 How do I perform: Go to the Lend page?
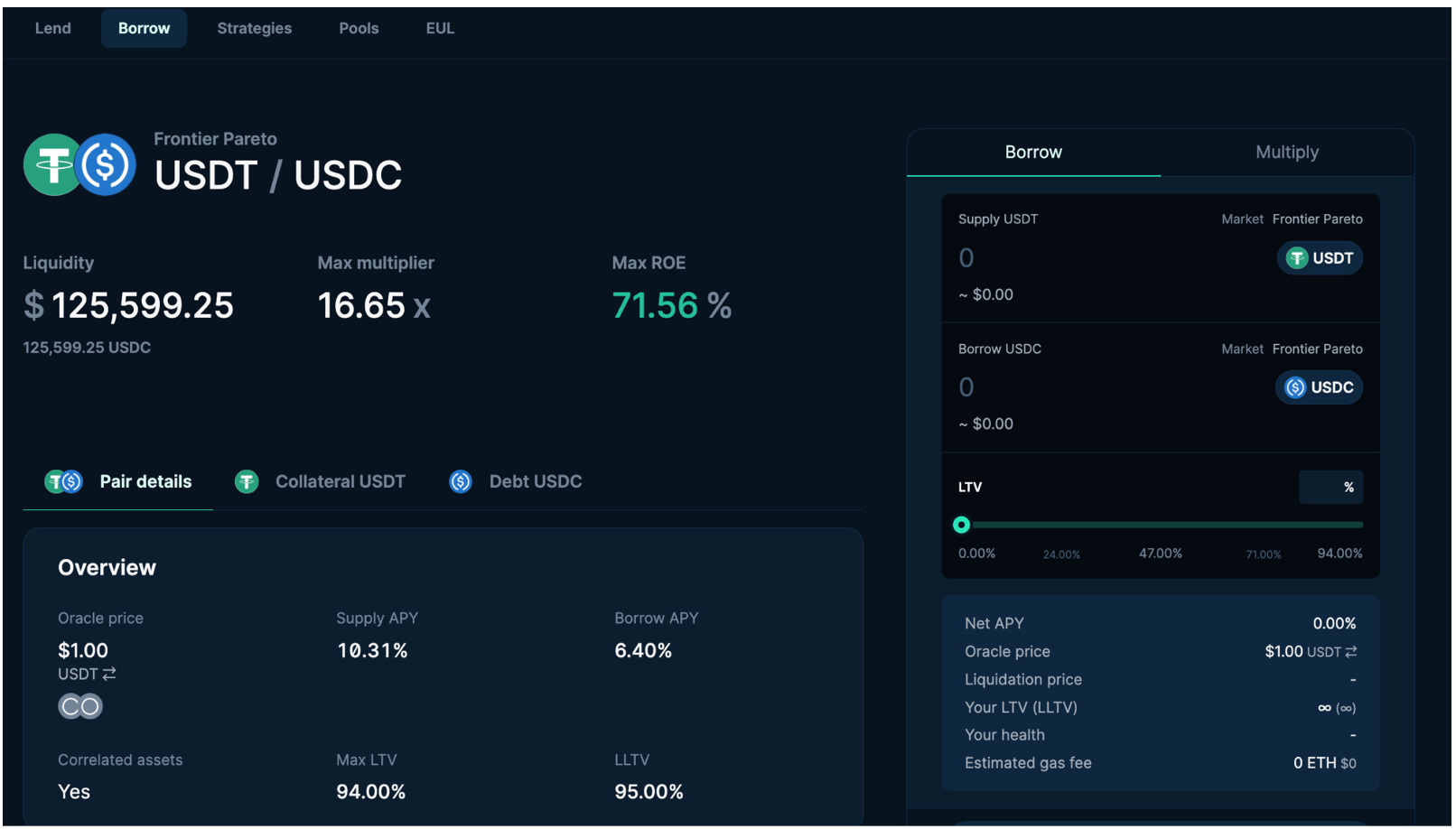click(53, 29)
